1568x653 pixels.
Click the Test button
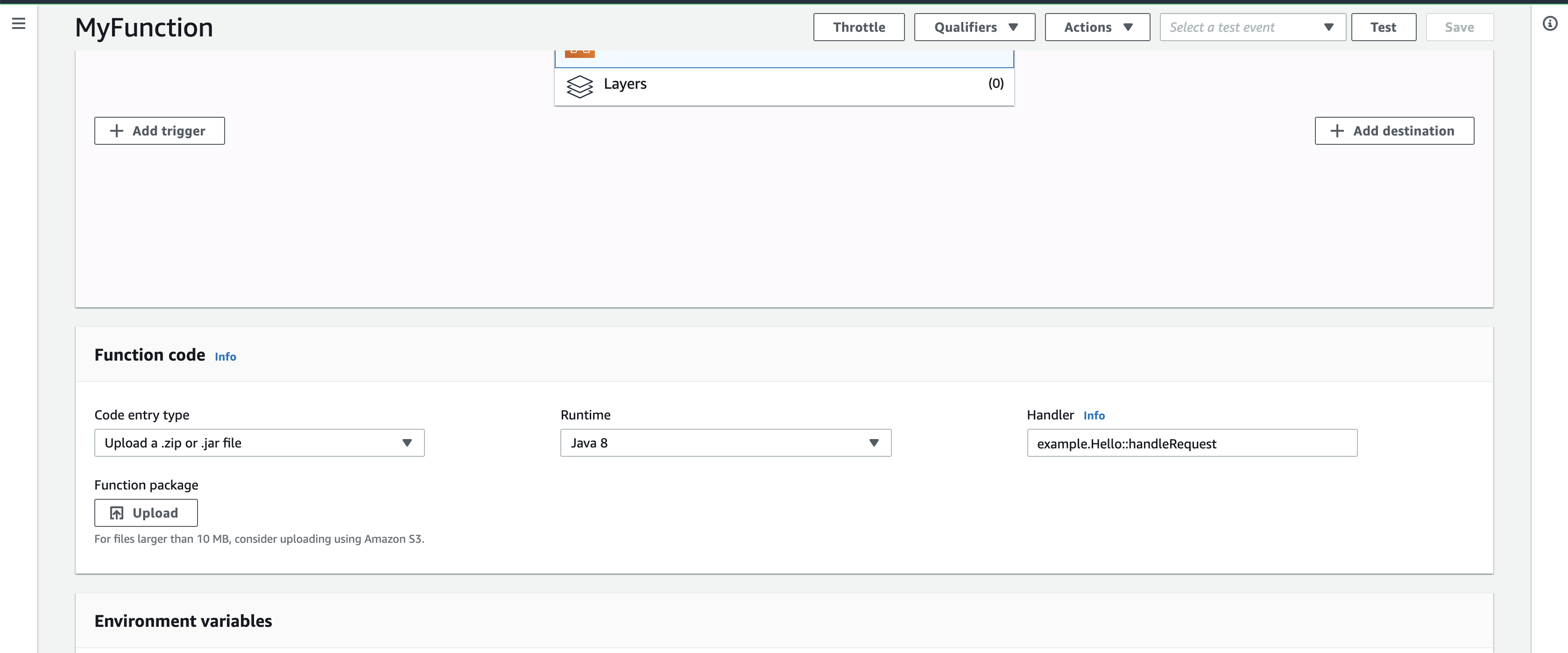[1384, 27]
